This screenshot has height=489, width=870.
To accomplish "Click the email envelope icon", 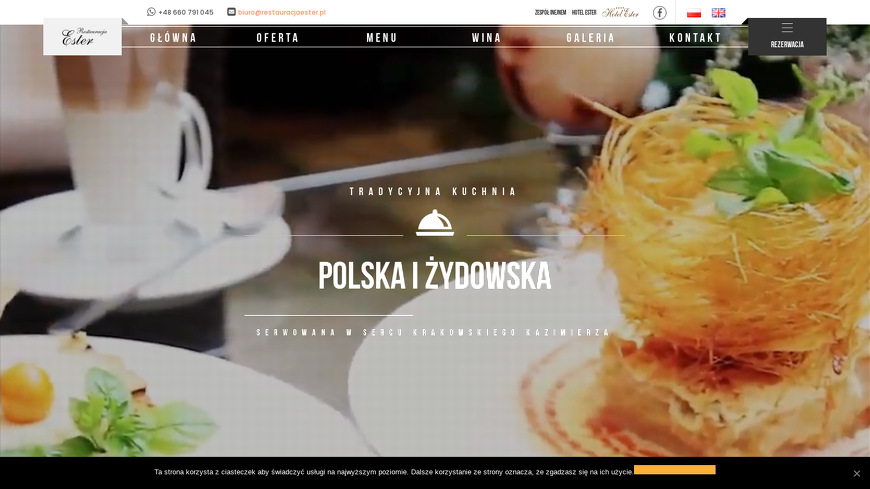I will point(231,12).
